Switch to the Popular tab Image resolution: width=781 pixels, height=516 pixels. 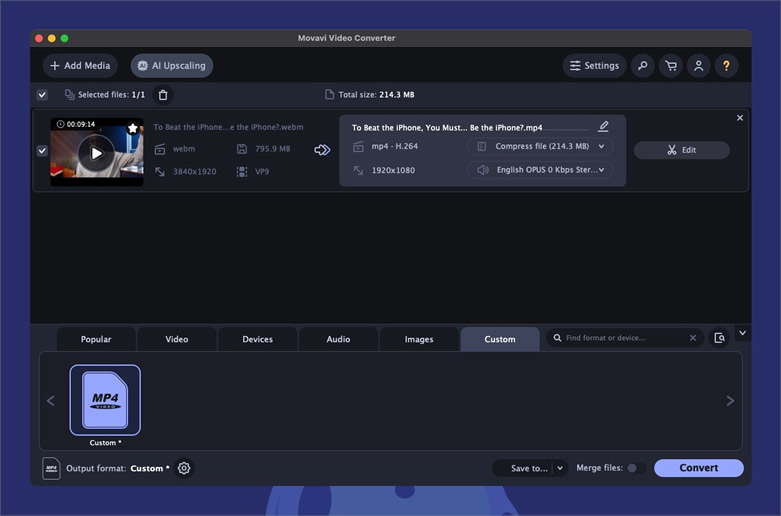96,339
